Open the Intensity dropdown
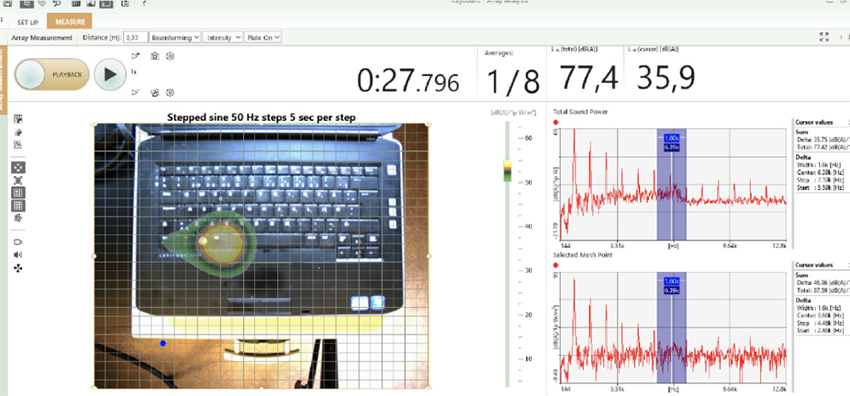The width and height of the screenshot is (850, 396). [x=223, y=37]
